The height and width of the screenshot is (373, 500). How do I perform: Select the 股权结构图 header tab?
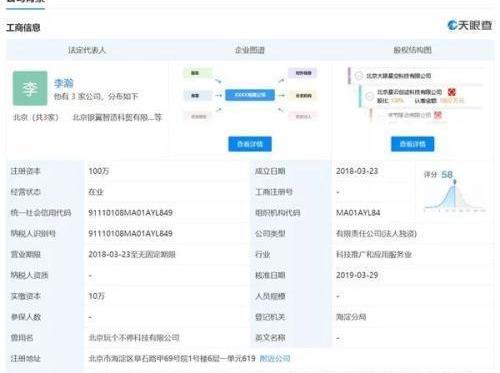tap(412, 50)
